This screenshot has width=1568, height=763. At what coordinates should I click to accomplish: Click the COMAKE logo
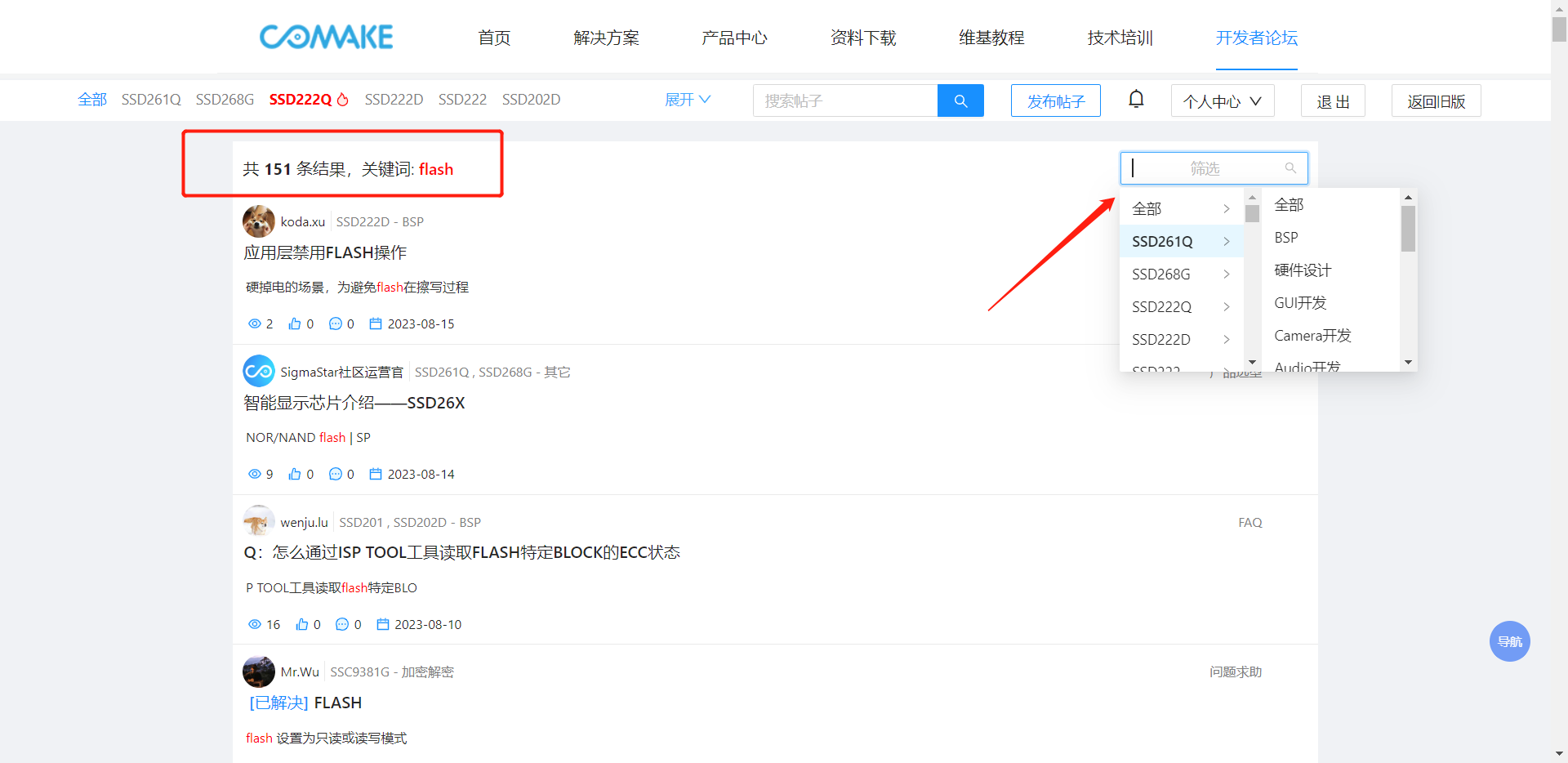(x=326, y=37)
